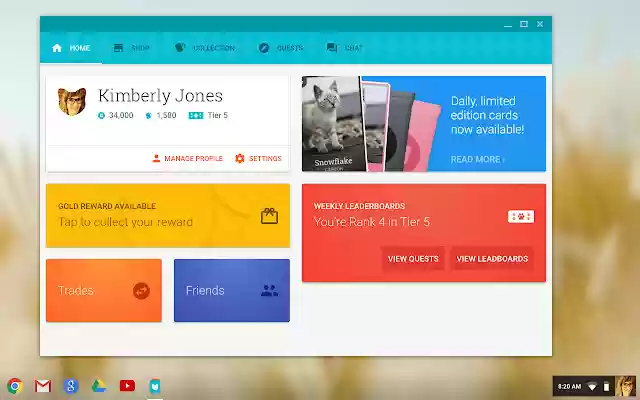The width and height of the screenshot is (640, 400).
Task: Click the gift box reward icon
Action: (269, 216)
